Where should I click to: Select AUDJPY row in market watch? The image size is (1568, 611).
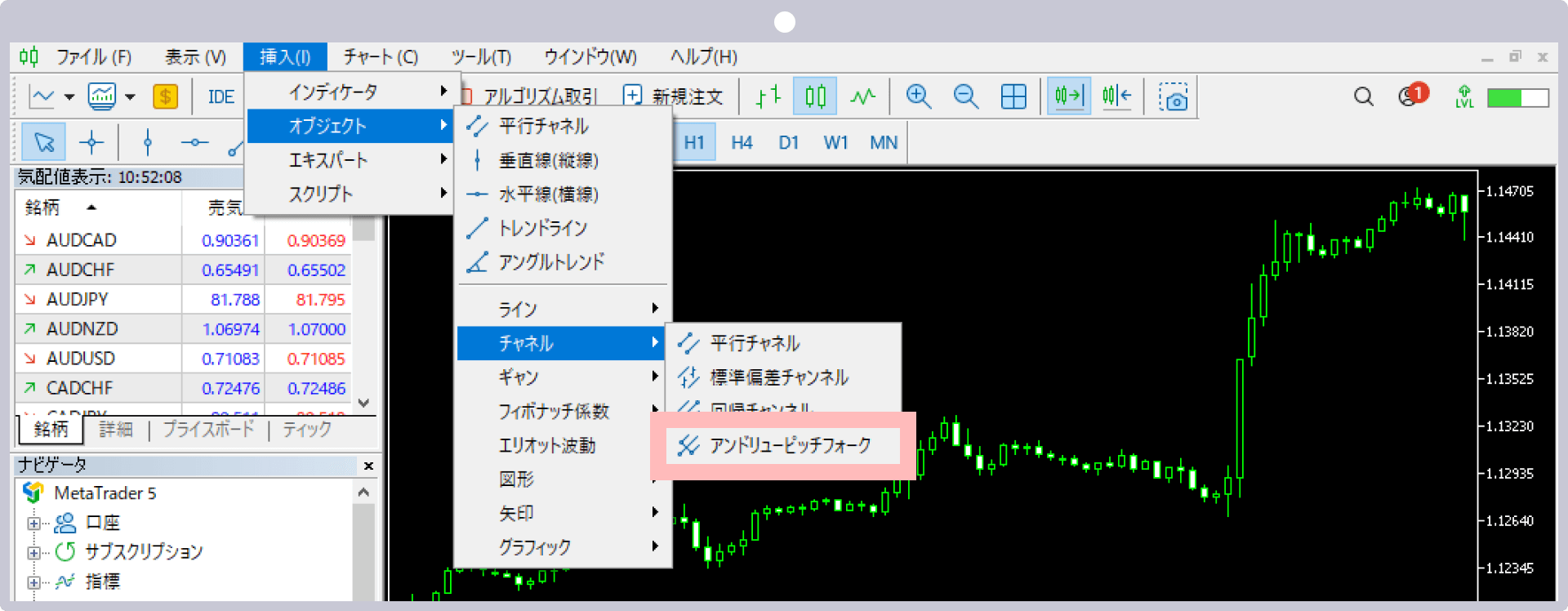(184, 299)
